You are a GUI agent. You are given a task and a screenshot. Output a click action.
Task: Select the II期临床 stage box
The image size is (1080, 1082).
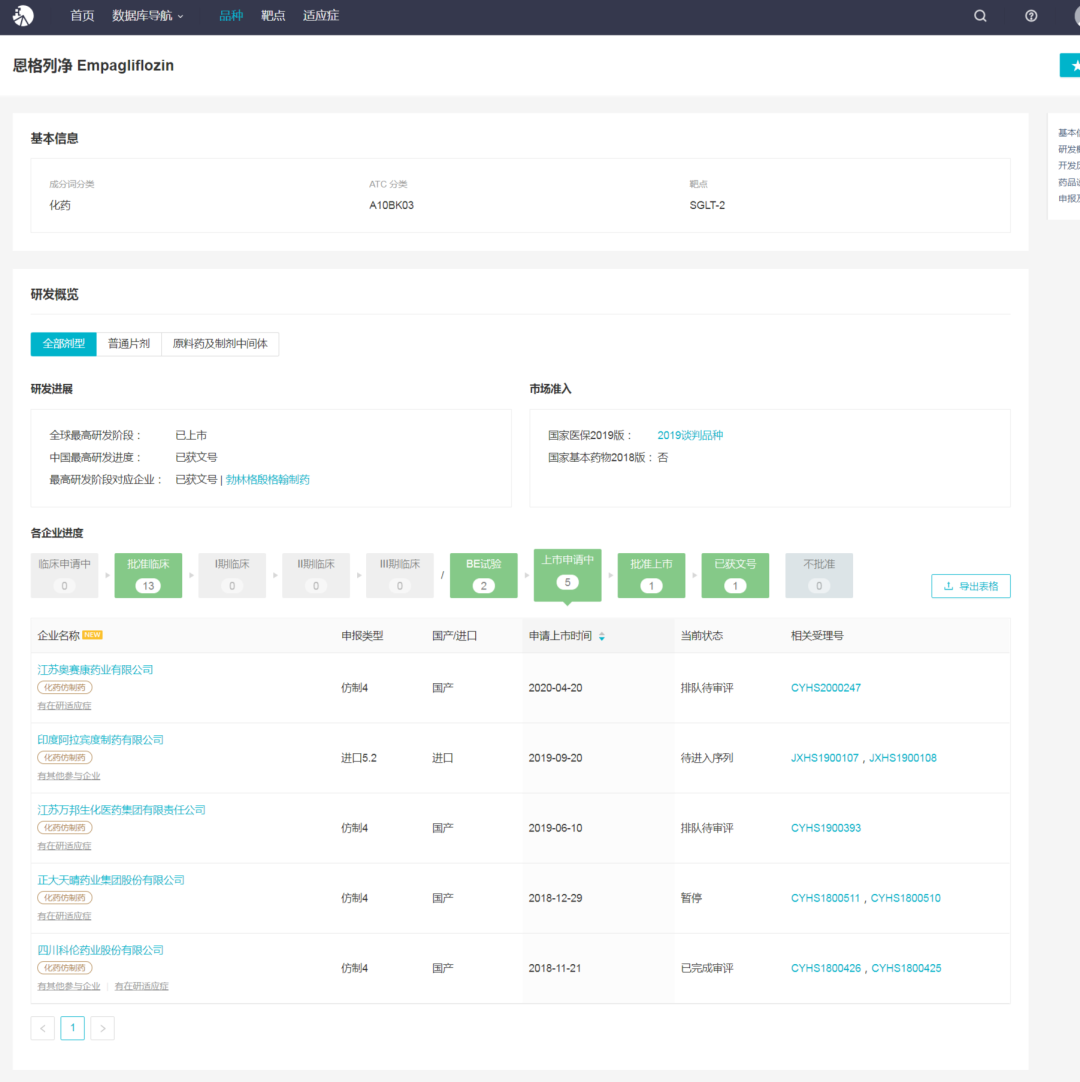click(x=316, y=575)
